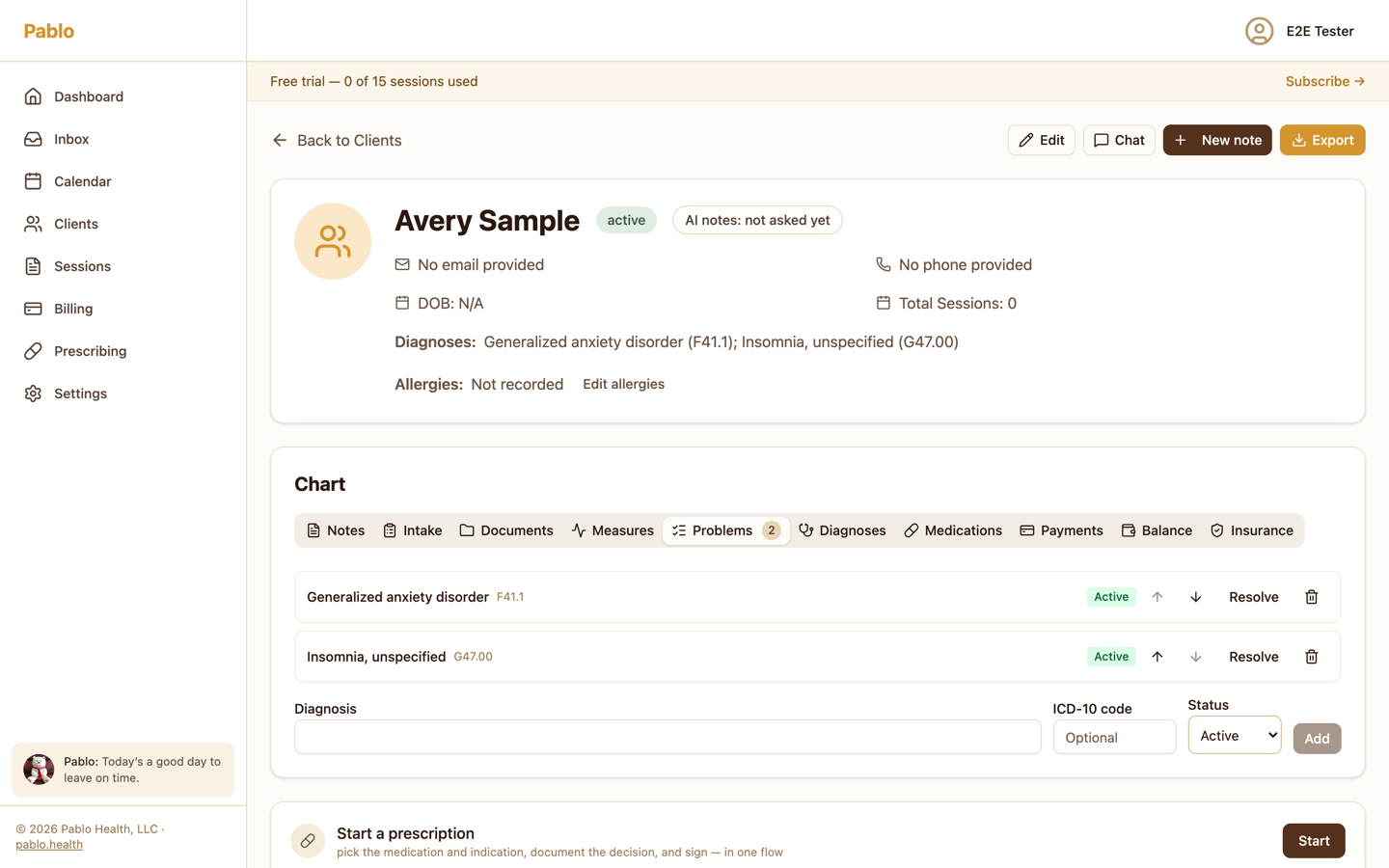Open Billing section

(x=123, y=309)
